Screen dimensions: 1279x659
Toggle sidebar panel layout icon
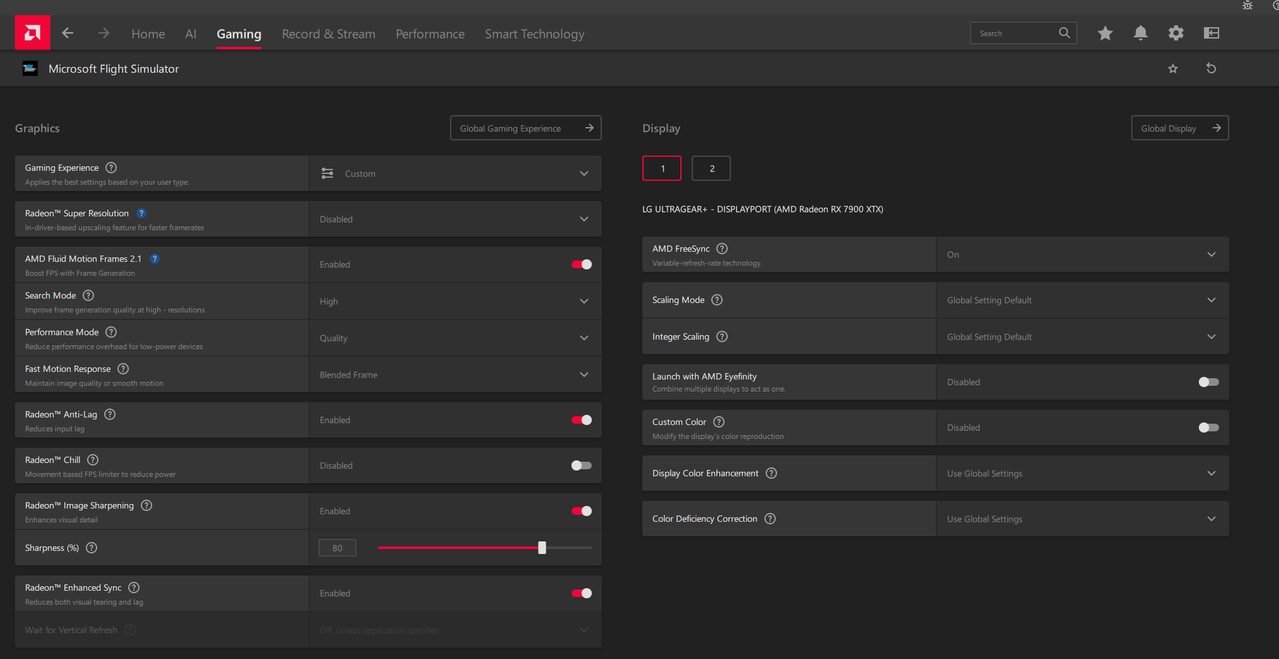(1212, 33)
